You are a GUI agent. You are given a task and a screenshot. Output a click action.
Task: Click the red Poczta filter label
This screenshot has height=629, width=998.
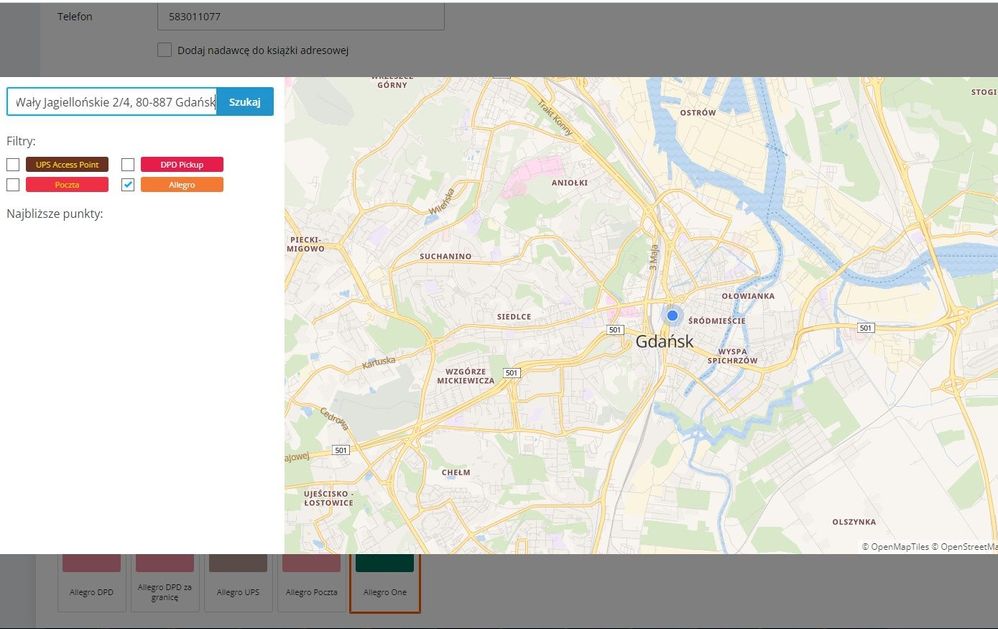(x=67, y=185)
